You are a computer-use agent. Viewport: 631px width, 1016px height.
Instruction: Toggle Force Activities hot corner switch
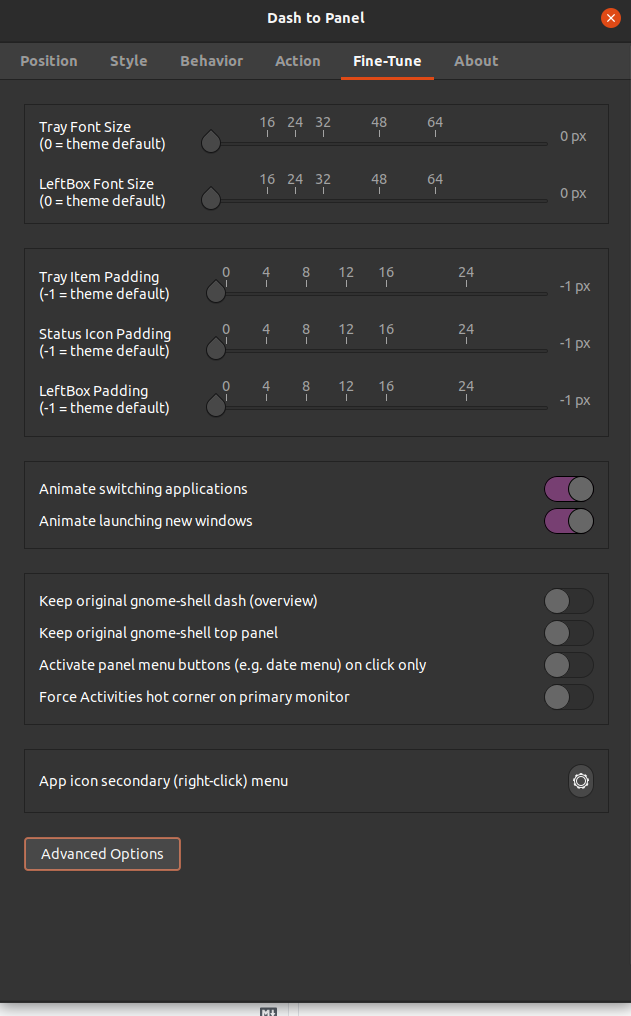click(569, 697)
